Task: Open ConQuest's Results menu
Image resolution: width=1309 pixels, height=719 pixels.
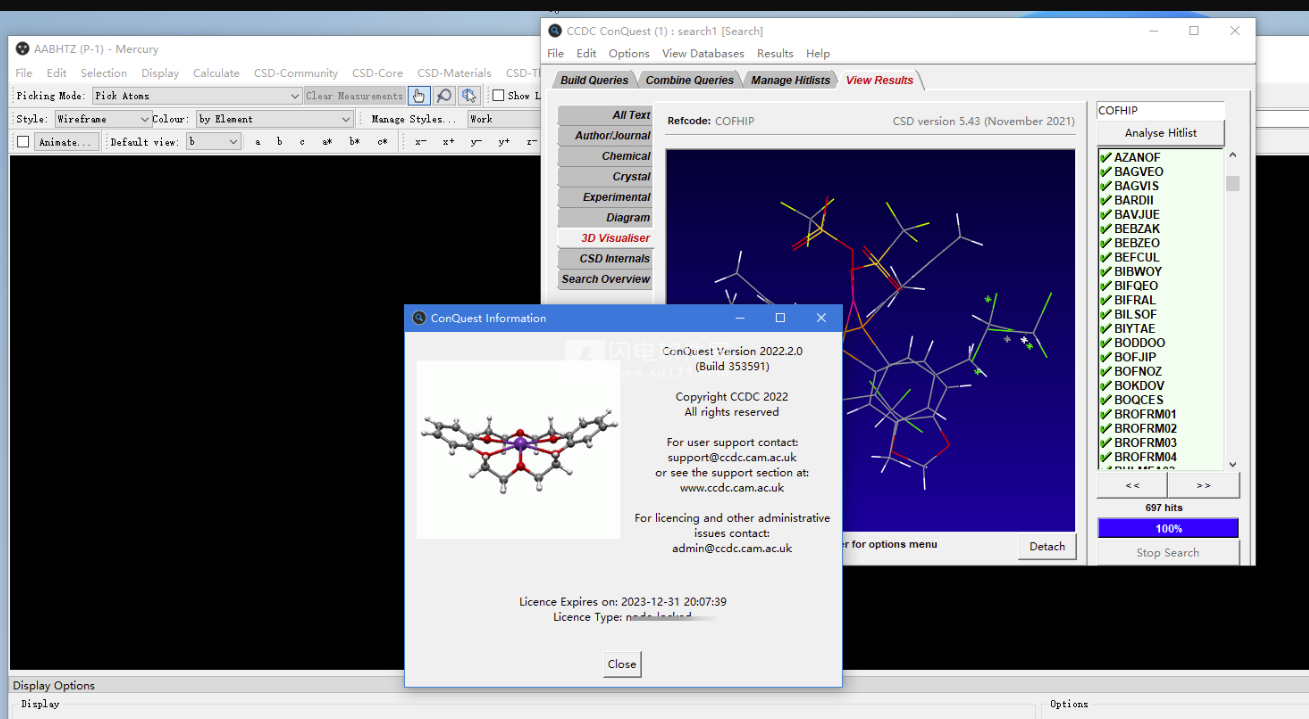Action: pyautogui.click(x=775, y=54)
